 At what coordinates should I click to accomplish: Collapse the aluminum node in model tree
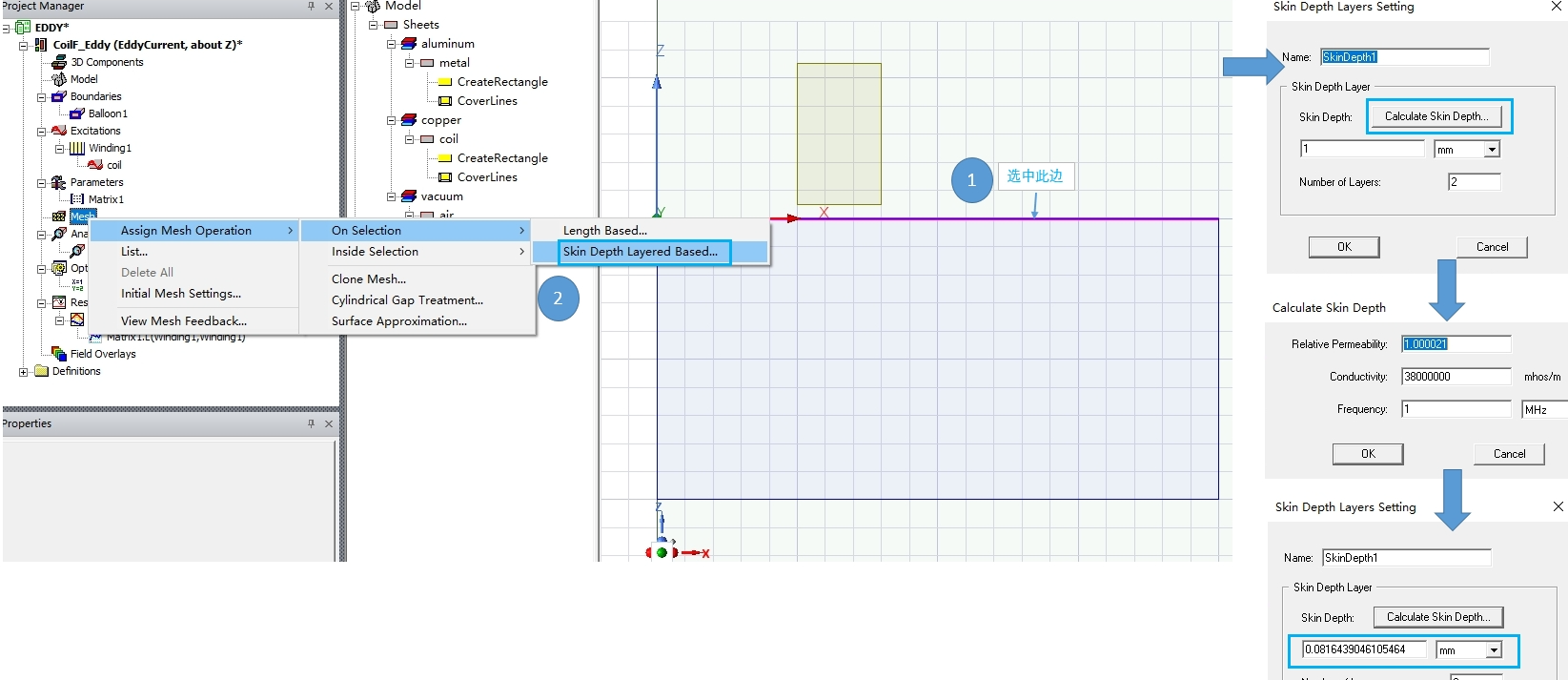pyautogui.click(x=391, y=44)
